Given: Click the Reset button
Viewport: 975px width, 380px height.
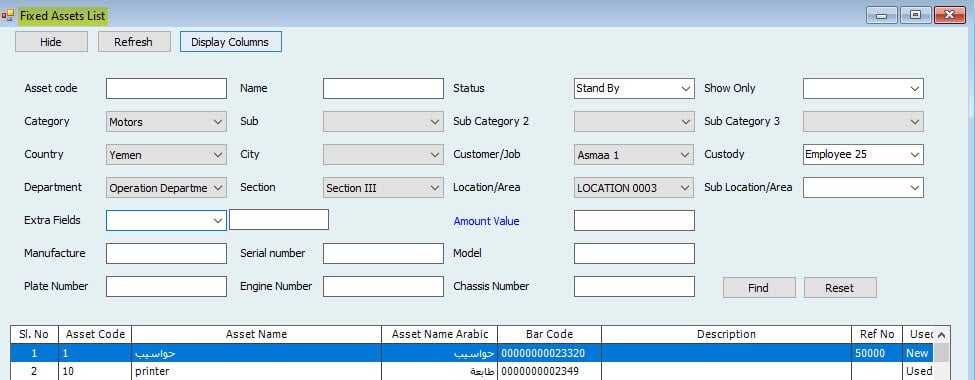Looking at the screenshot, I should point(840,288).
